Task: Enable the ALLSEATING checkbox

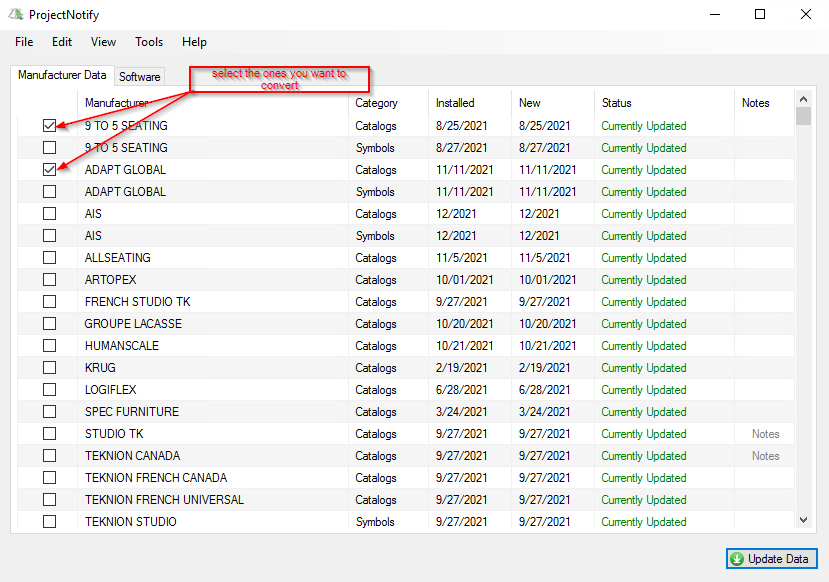Action: tap(49, 258)
